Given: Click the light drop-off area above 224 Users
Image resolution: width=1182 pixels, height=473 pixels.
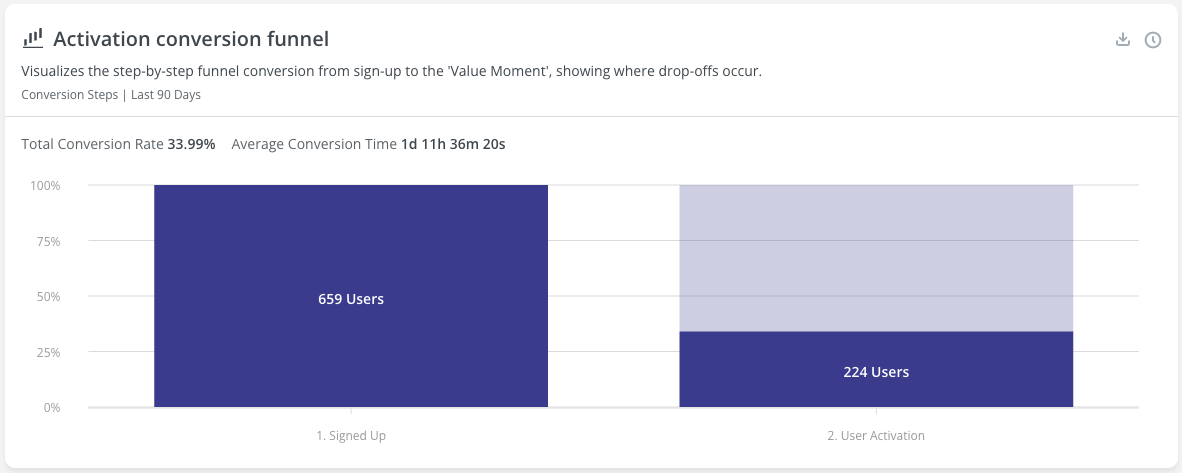Looking at the screenshot, I should tap(876, 258).
